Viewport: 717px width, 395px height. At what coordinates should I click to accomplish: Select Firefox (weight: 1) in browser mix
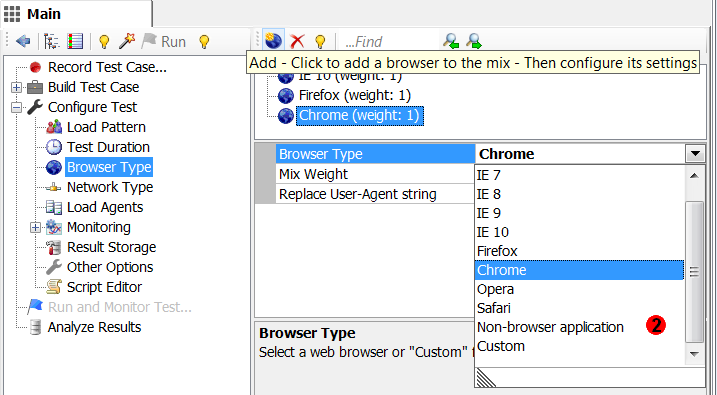pyautogui.click(x=355, y=96)
